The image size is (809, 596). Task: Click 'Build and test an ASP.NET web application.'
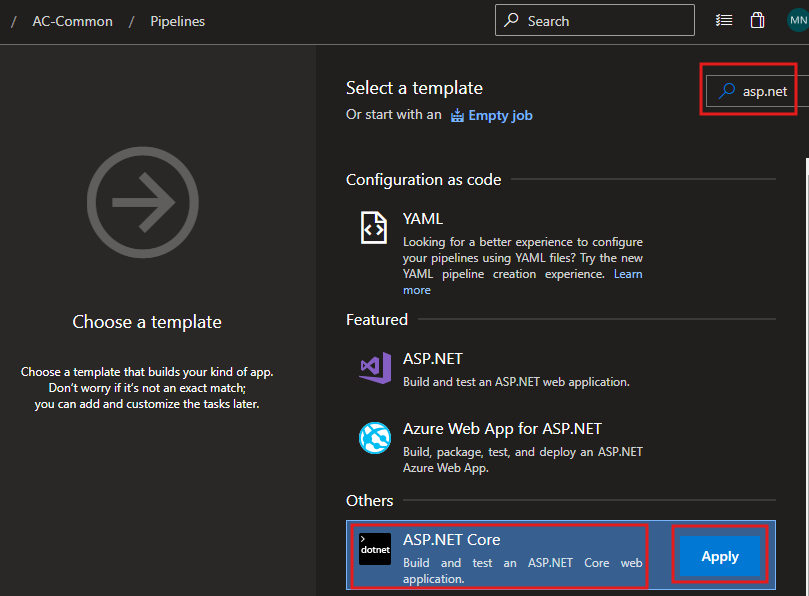(516, 382)
